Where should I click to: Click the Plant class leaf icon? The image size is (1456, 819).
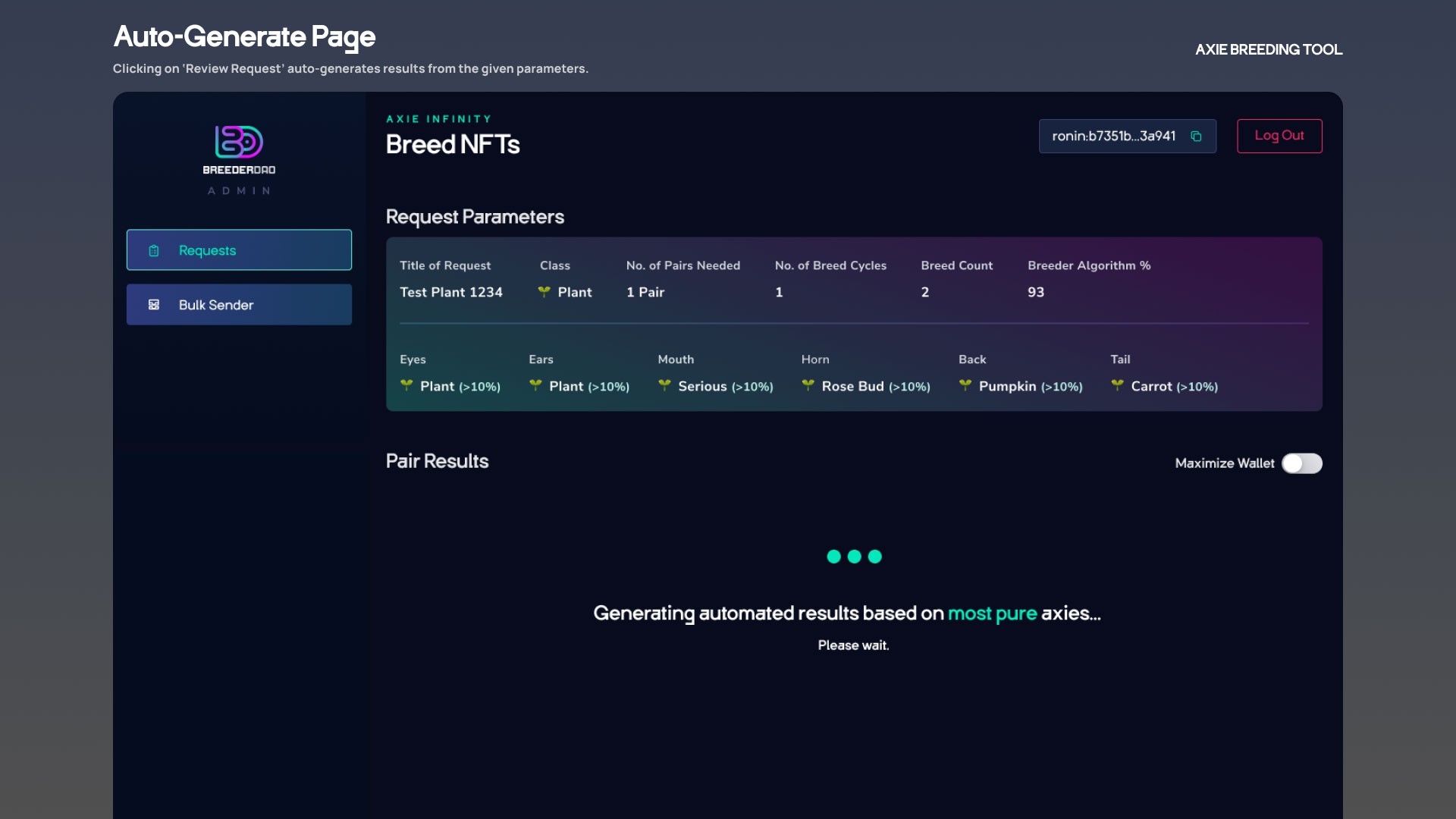pyautogui.click(x=544, y=292)
